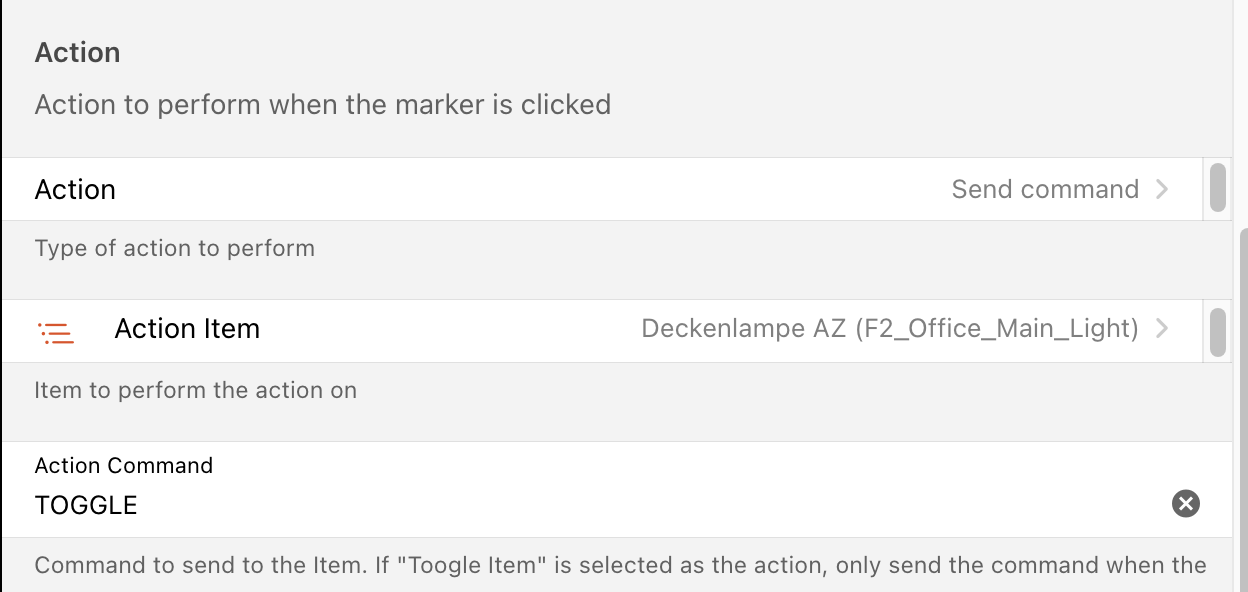The width and height of the screenshot is (1248, 592).
Task: Clear the Action Command field with X icon
Action: coord(1185,503)
